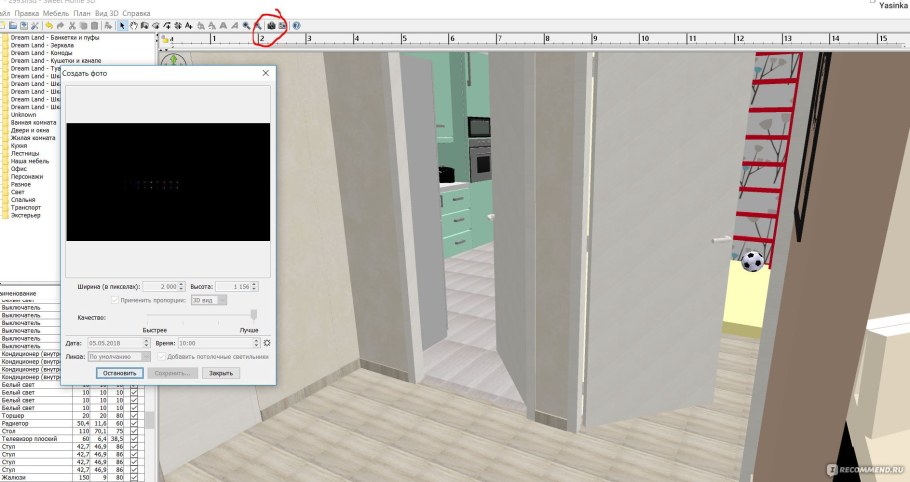
Task: Click the Save home toolbar icon
Action: pyautogui.click(x=24, y=26)
